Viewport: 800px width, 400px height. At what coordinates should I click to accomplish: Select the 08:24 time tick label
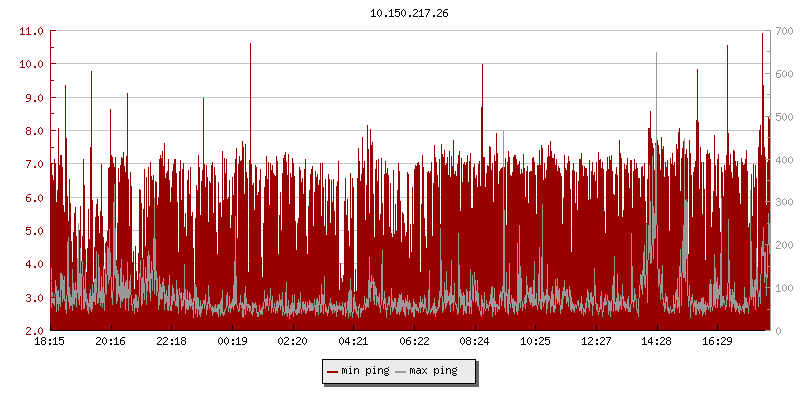coord(475,342)
